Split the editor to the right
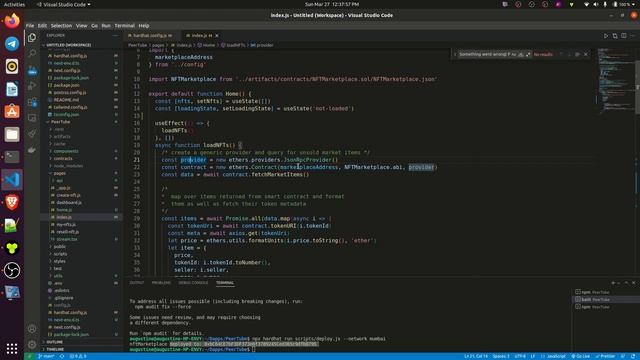640x360 pixels. click(x=624, y=36)
